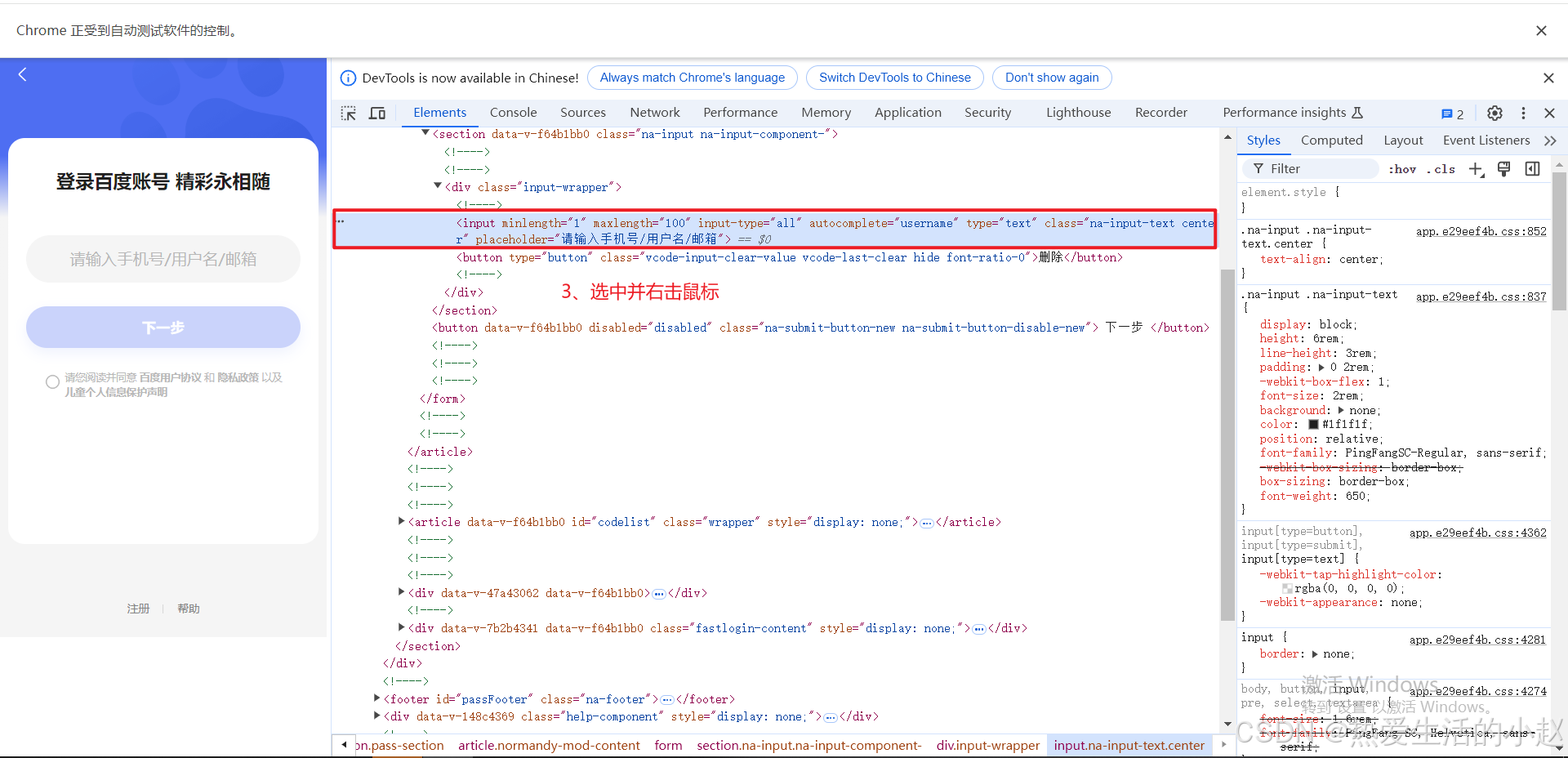Screen dimensions: 1568x758
Task: Expand the passFooter footer node
Action: pos(376,698)
